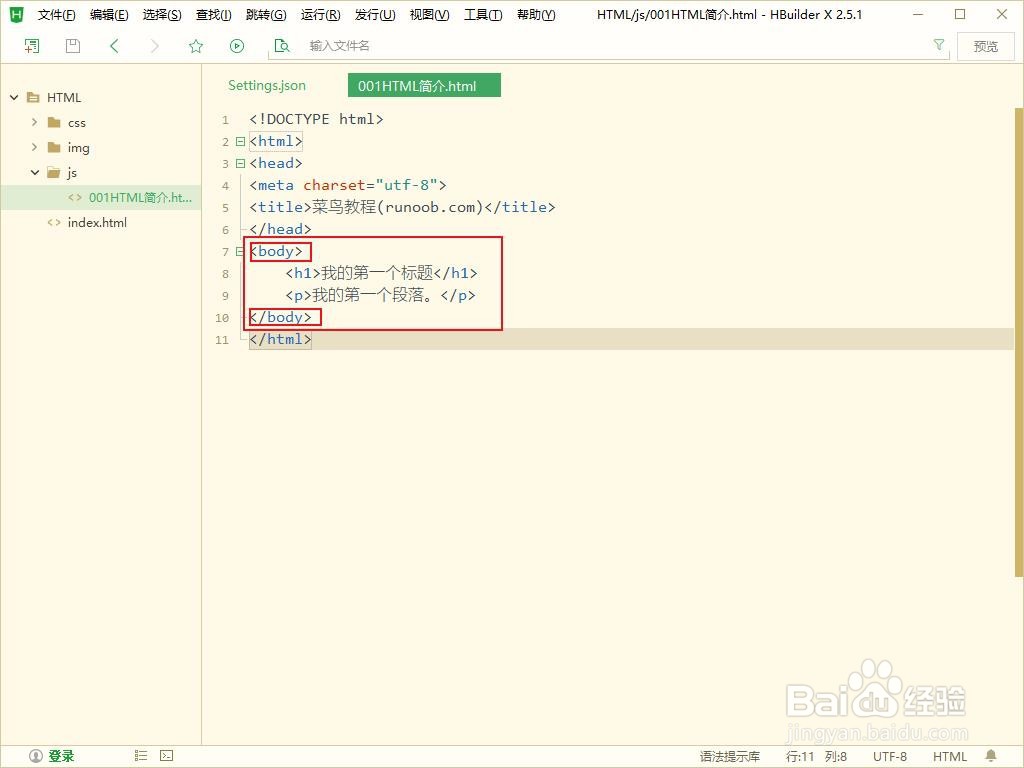The width and height of the screenshot is (1024, 768).
Task: Change the HTML language mode in status bar
Action: pyautogui.click(x=950, y=756)
